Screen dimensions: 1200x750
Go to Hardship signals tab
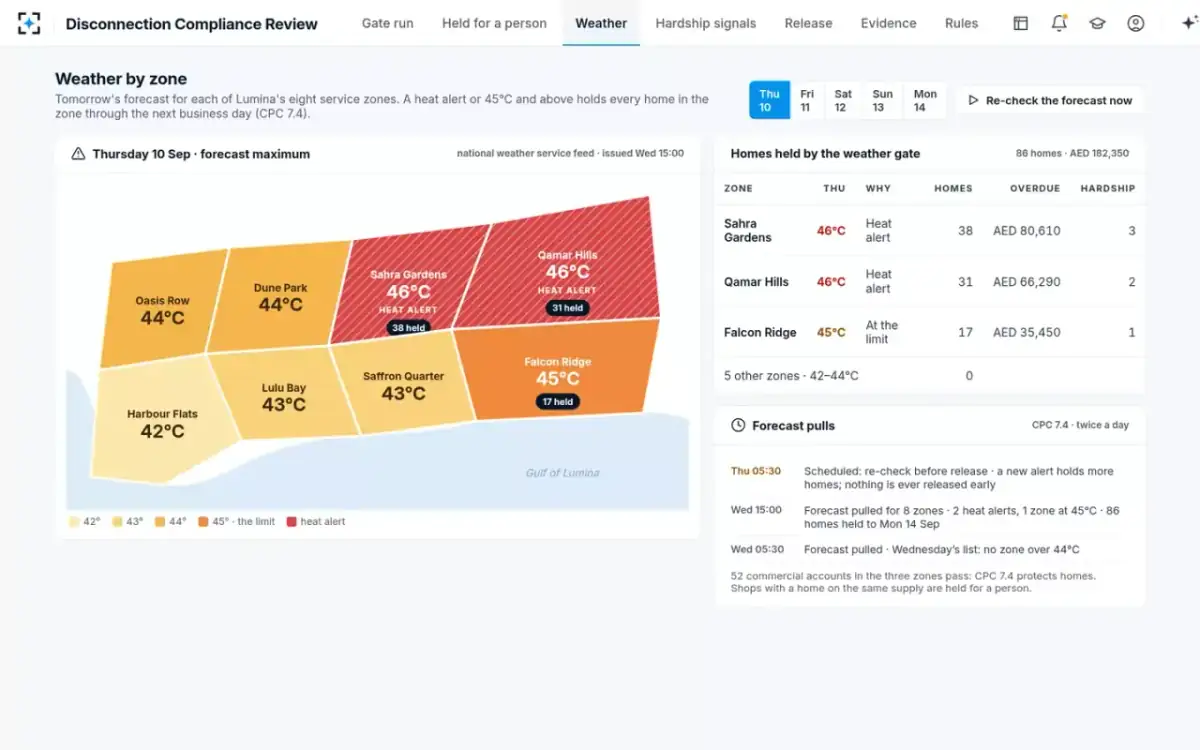[705, 23]
